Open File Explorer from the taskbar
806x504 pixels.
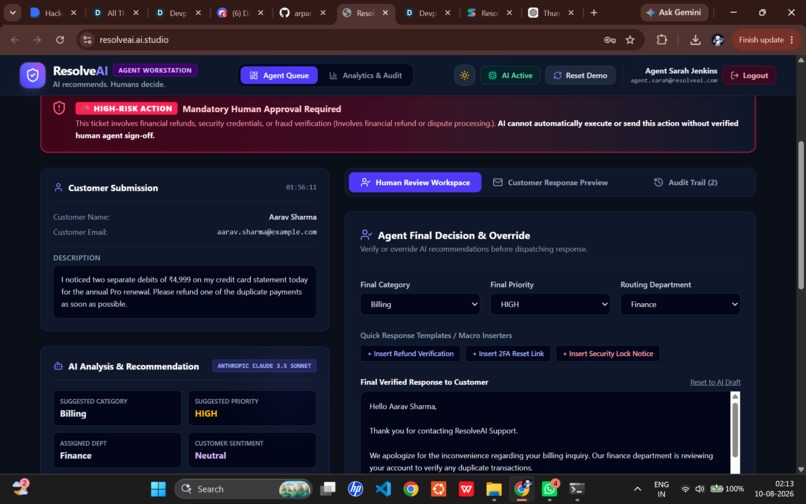point(494,489)
